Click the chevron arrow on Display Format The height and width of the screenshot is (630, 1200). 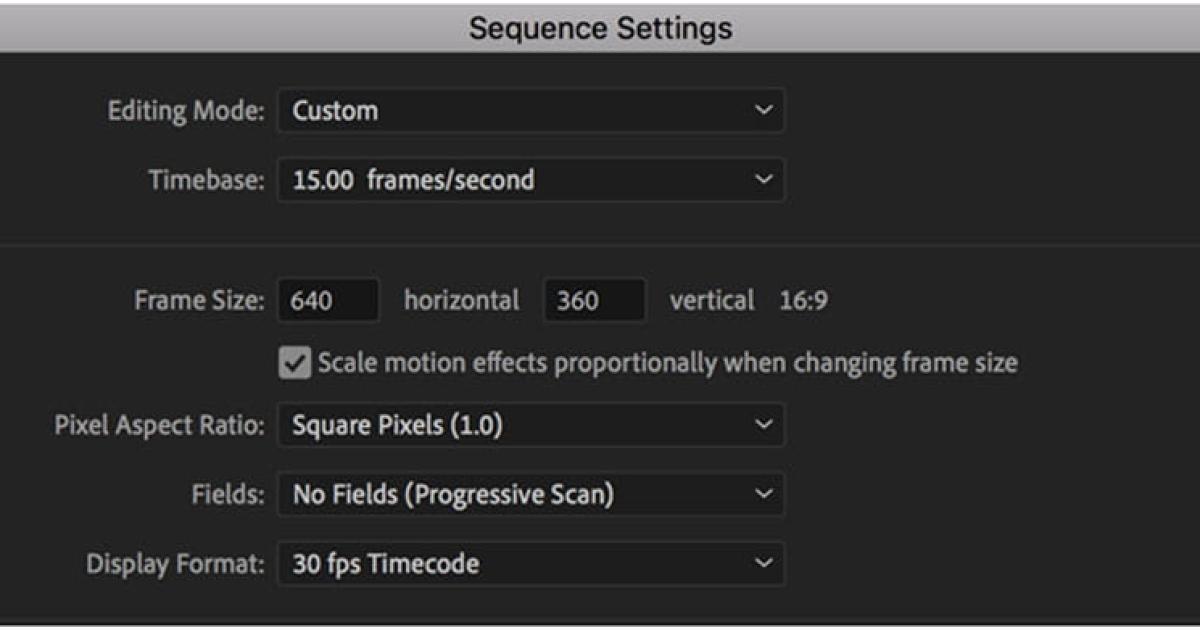pos(763,564)
